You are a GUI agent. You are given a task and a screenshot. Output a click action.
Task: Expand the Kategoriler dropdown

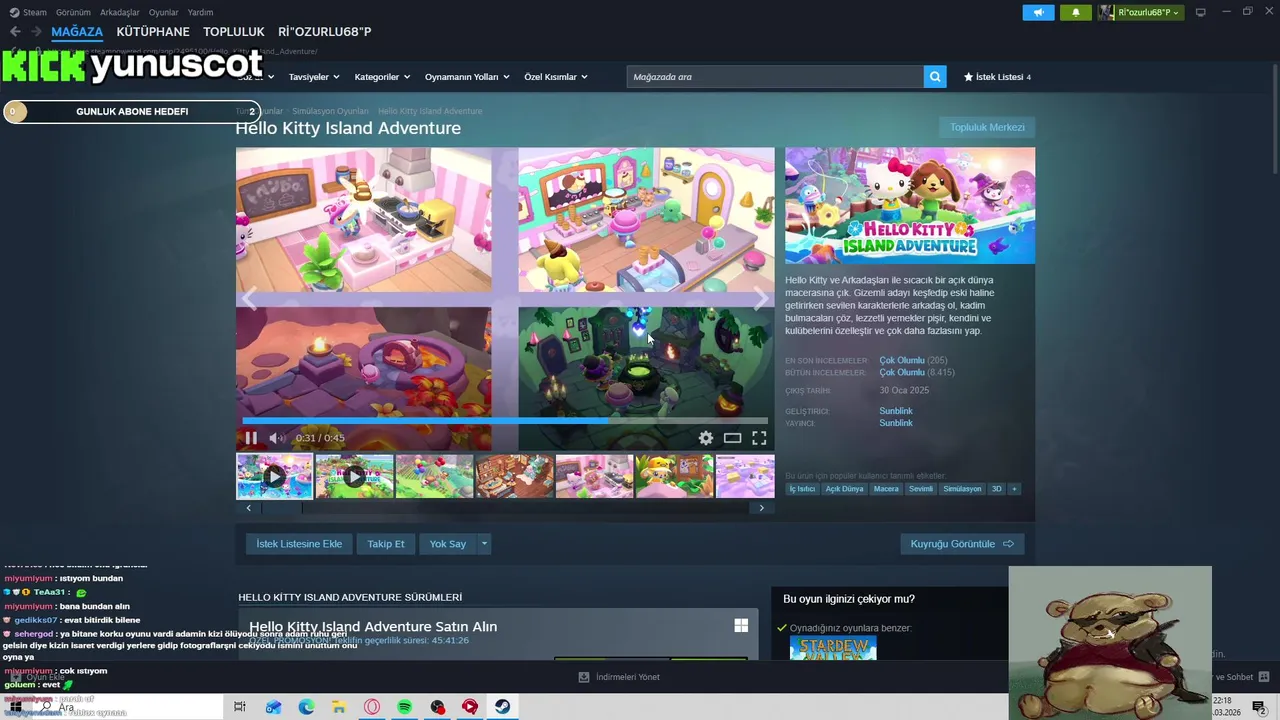(382, 77)
